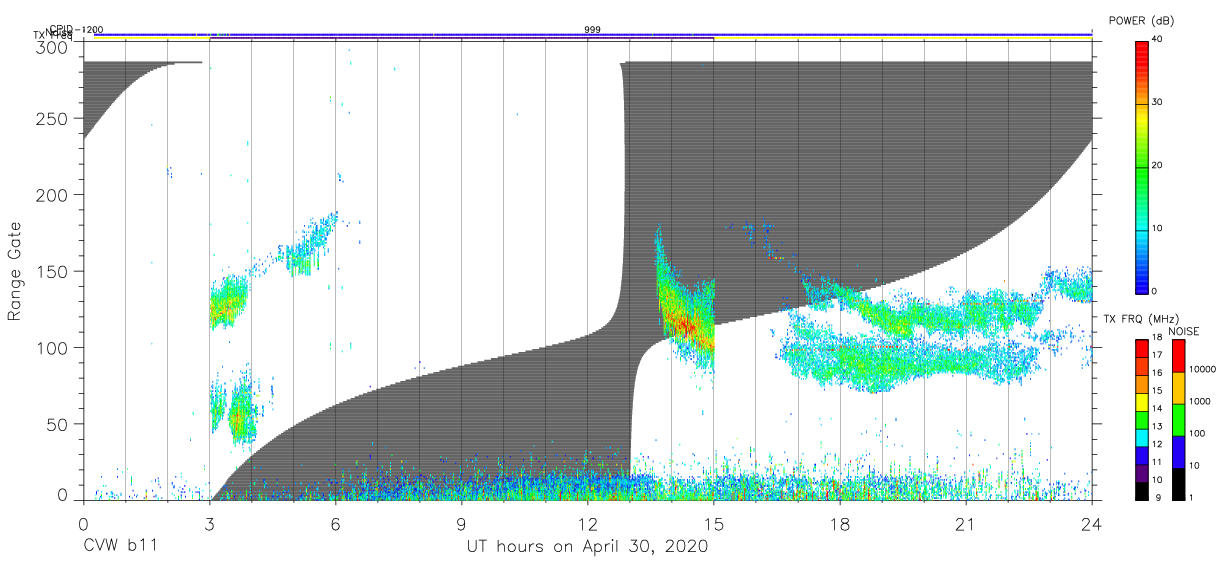Select the orange noise swatch between 1000 and 10000
The width and height of the screenshot is (1228, 567).
click(x=1177, y=388)
